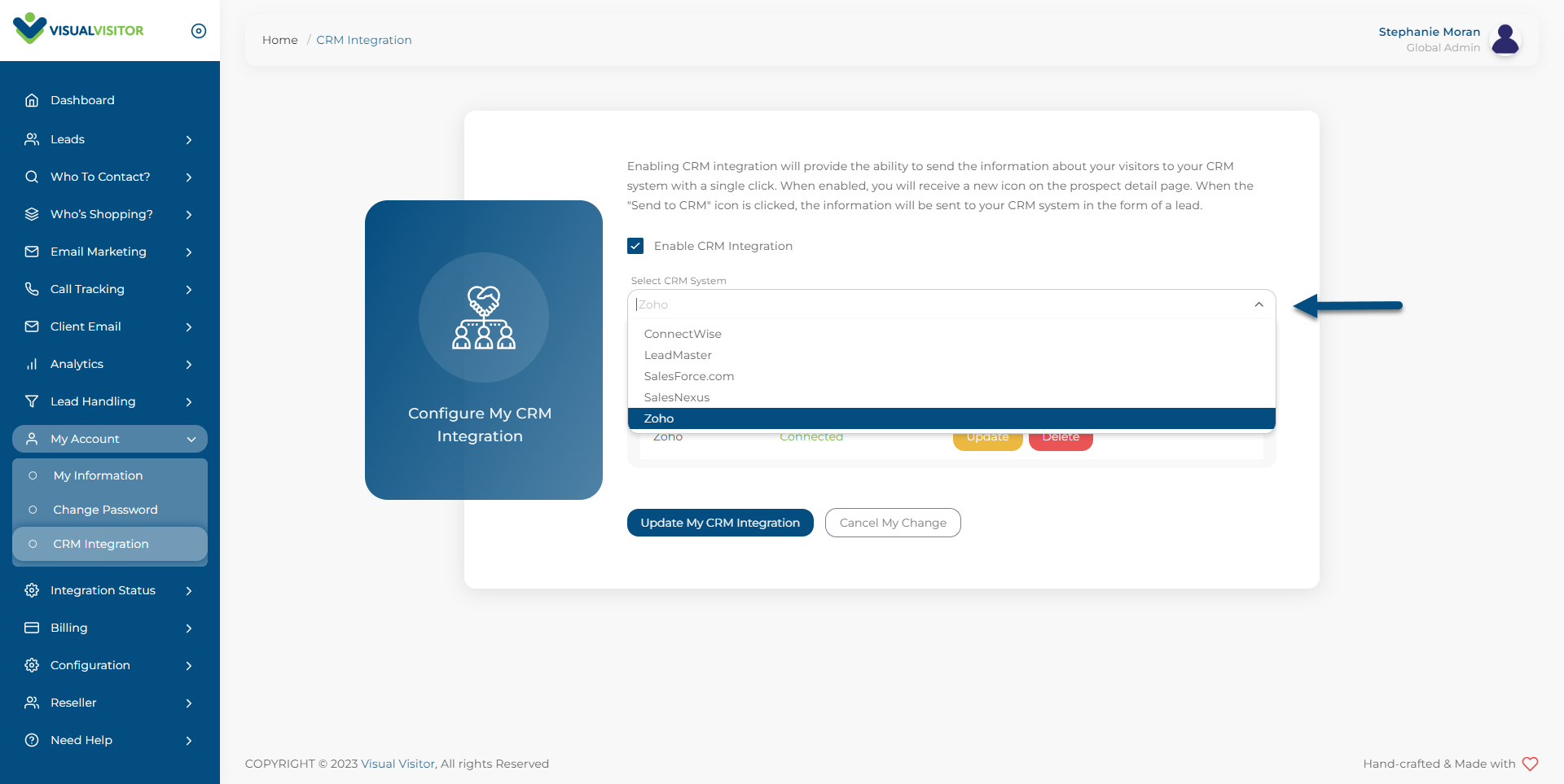Screen dimensions: 1564x784
Task: Expand Email Marketing chevron
Action: 189,252
